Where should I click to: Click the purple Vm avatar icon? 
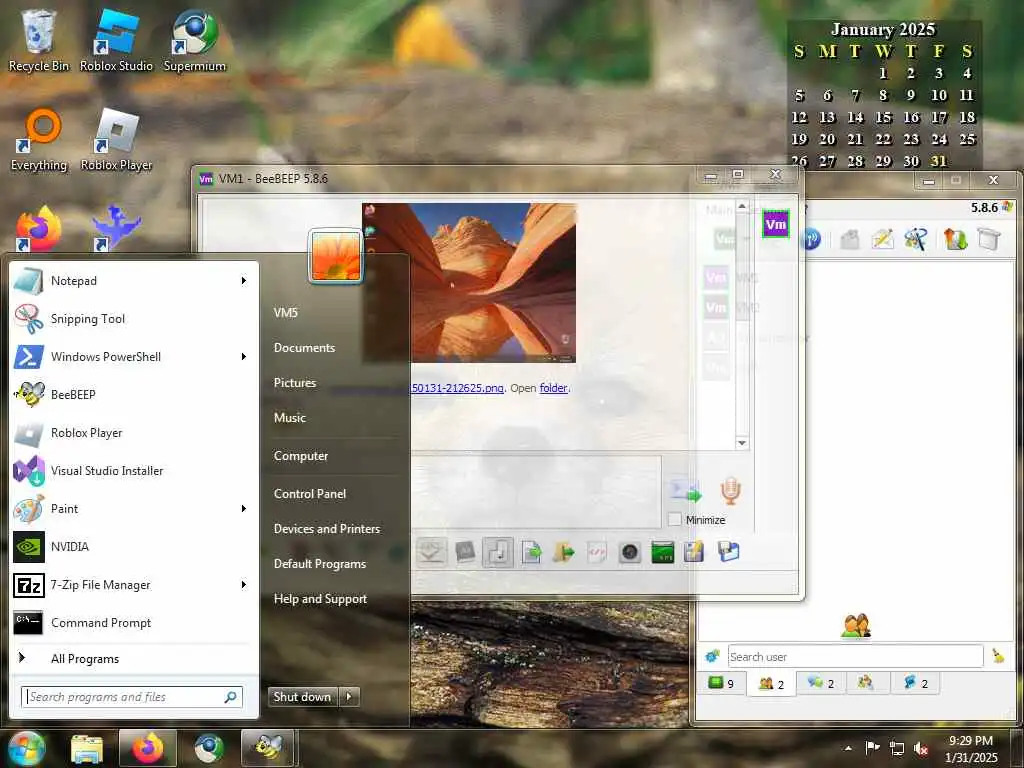pyautogui.click(x=775, y=224)
